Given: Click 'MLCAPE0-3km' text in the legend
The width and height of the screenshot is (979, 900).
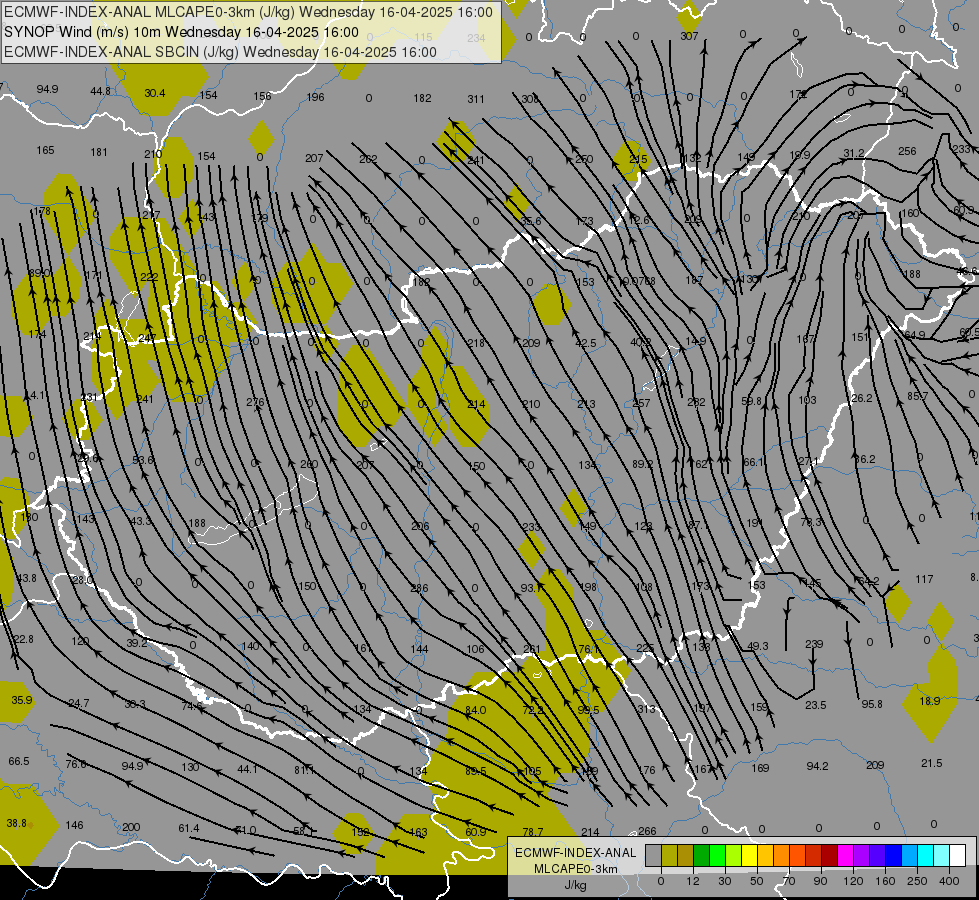Looking at the screenshot, I should (576, 869).
